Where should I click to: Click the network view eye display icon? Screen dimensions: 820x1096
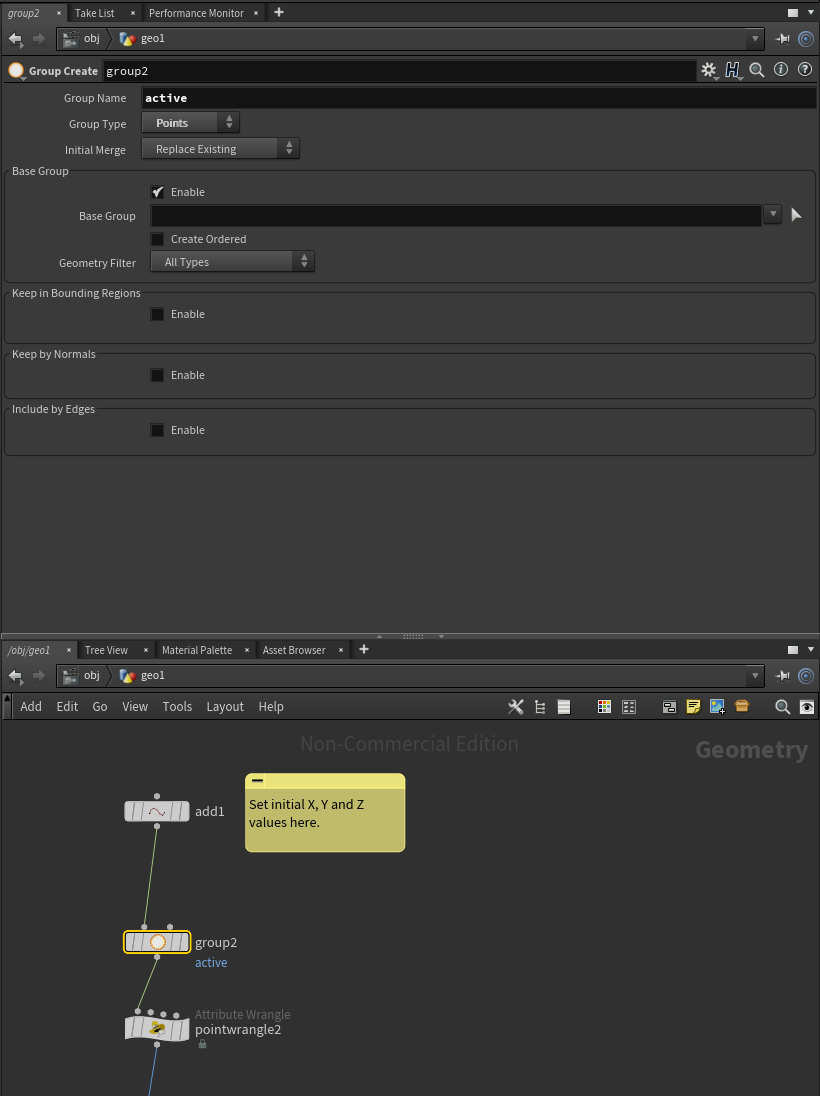[x=807, y=707]
